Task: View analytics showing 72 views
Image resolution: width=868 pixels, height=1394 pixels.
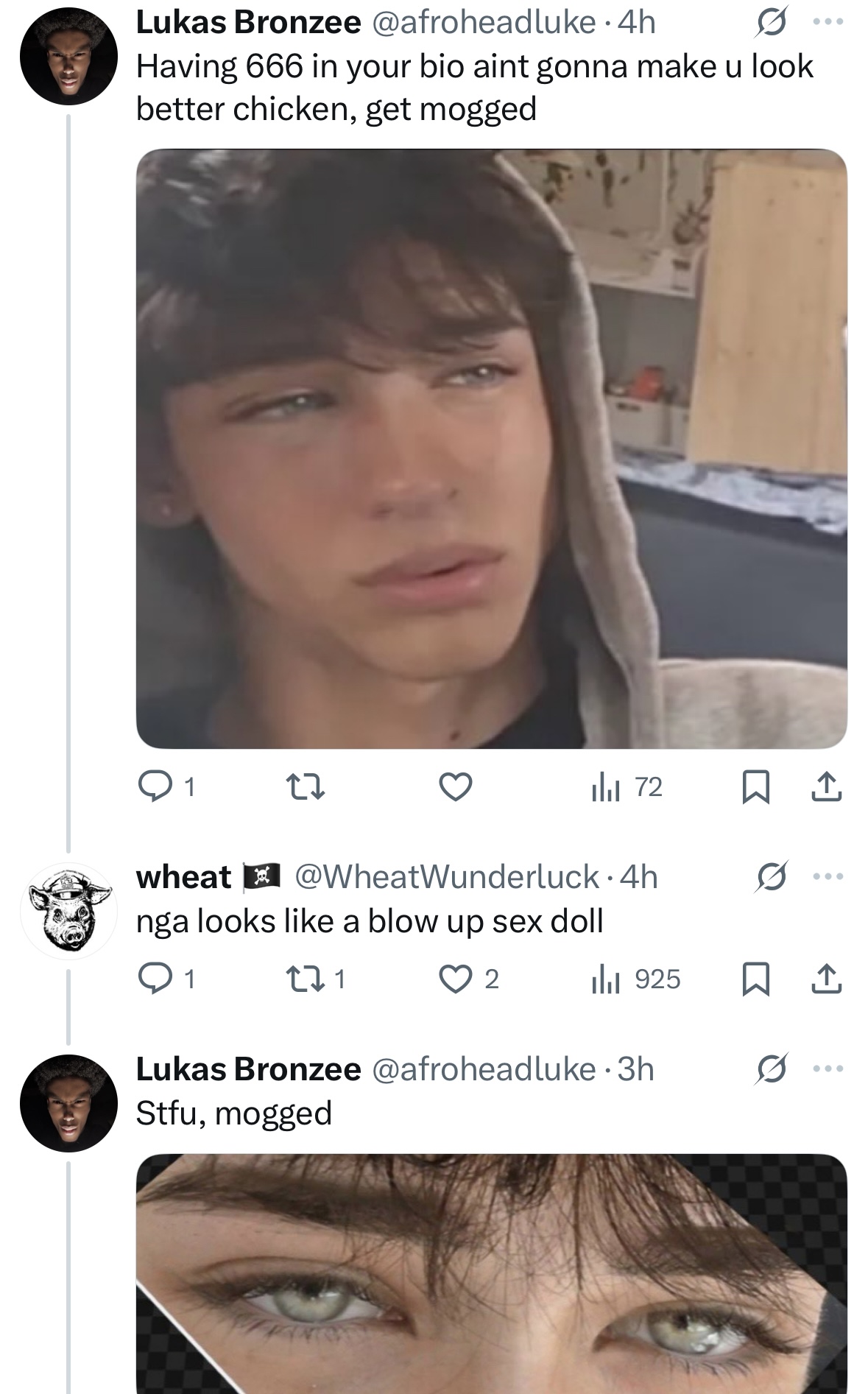Action: pos(627,787)
